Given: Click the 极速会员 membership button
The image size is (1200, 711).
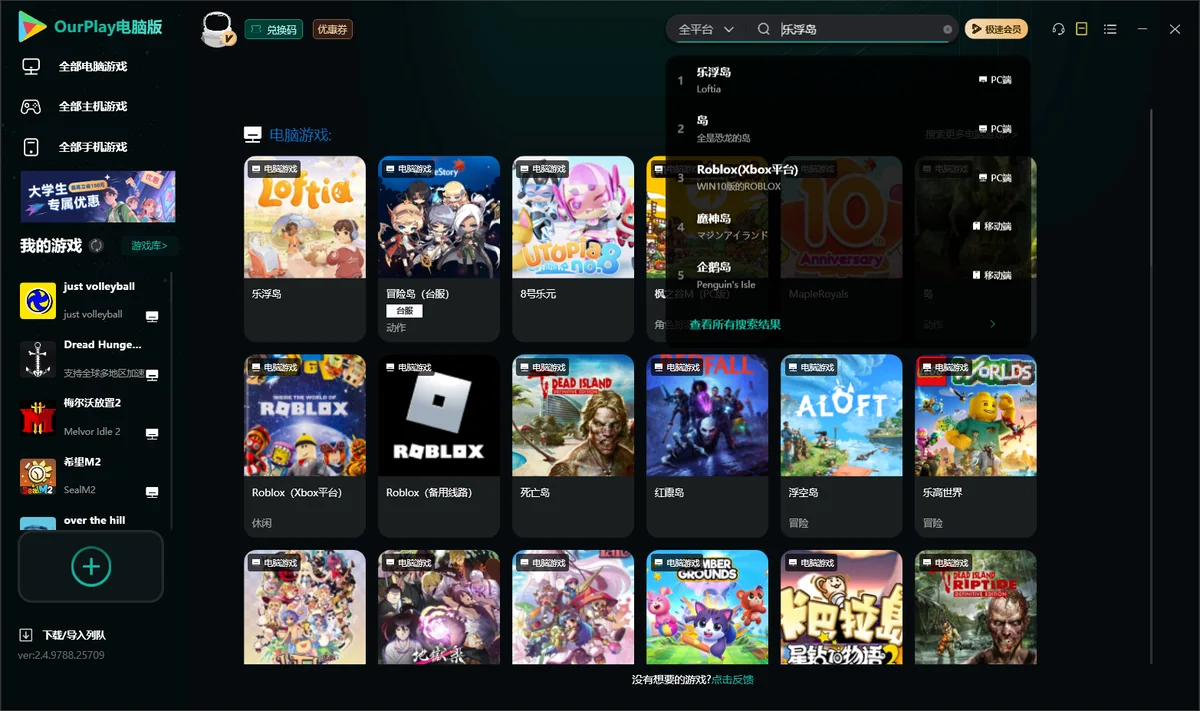Looking at the screenshot, I should pos(996,29).
